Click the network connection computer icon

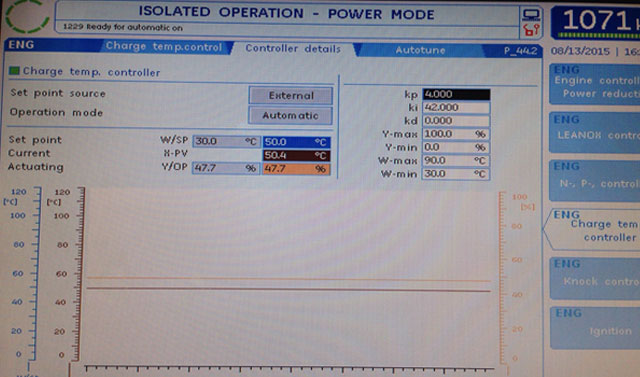[531, 15]
